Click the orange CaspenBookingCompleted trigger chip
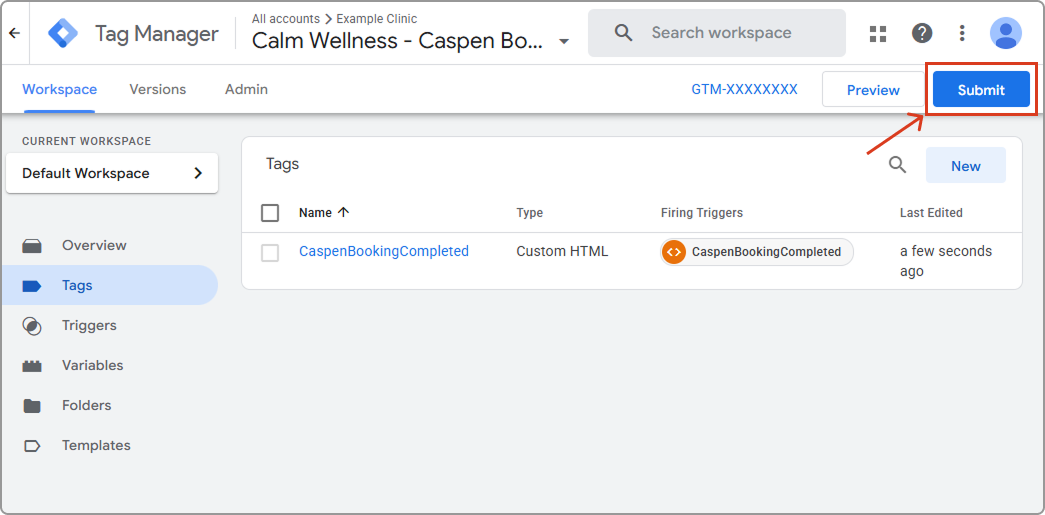Viewport: 1045px width, 515px height. coord(757,252)
